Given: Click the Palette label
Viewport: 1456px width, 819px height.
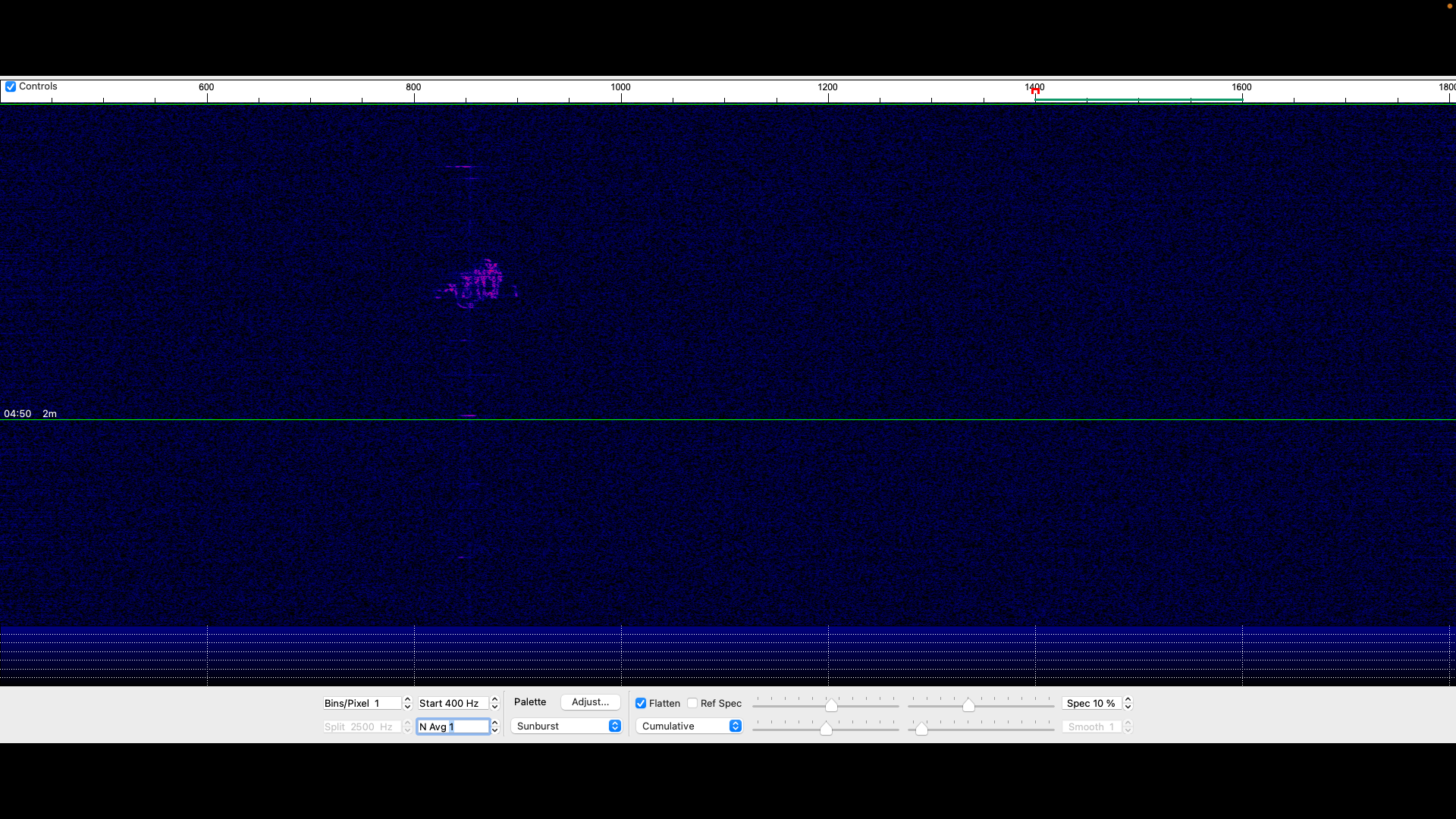Looking at the screenshot, I should 530,702.
